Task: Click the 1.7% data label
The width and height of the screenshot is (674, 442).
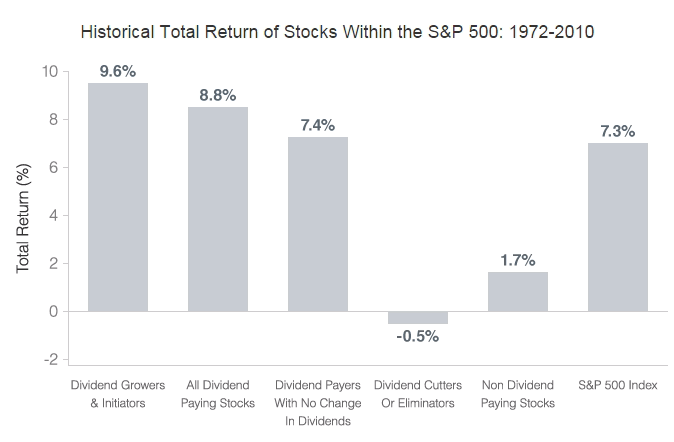Action: tap(518, 260)
